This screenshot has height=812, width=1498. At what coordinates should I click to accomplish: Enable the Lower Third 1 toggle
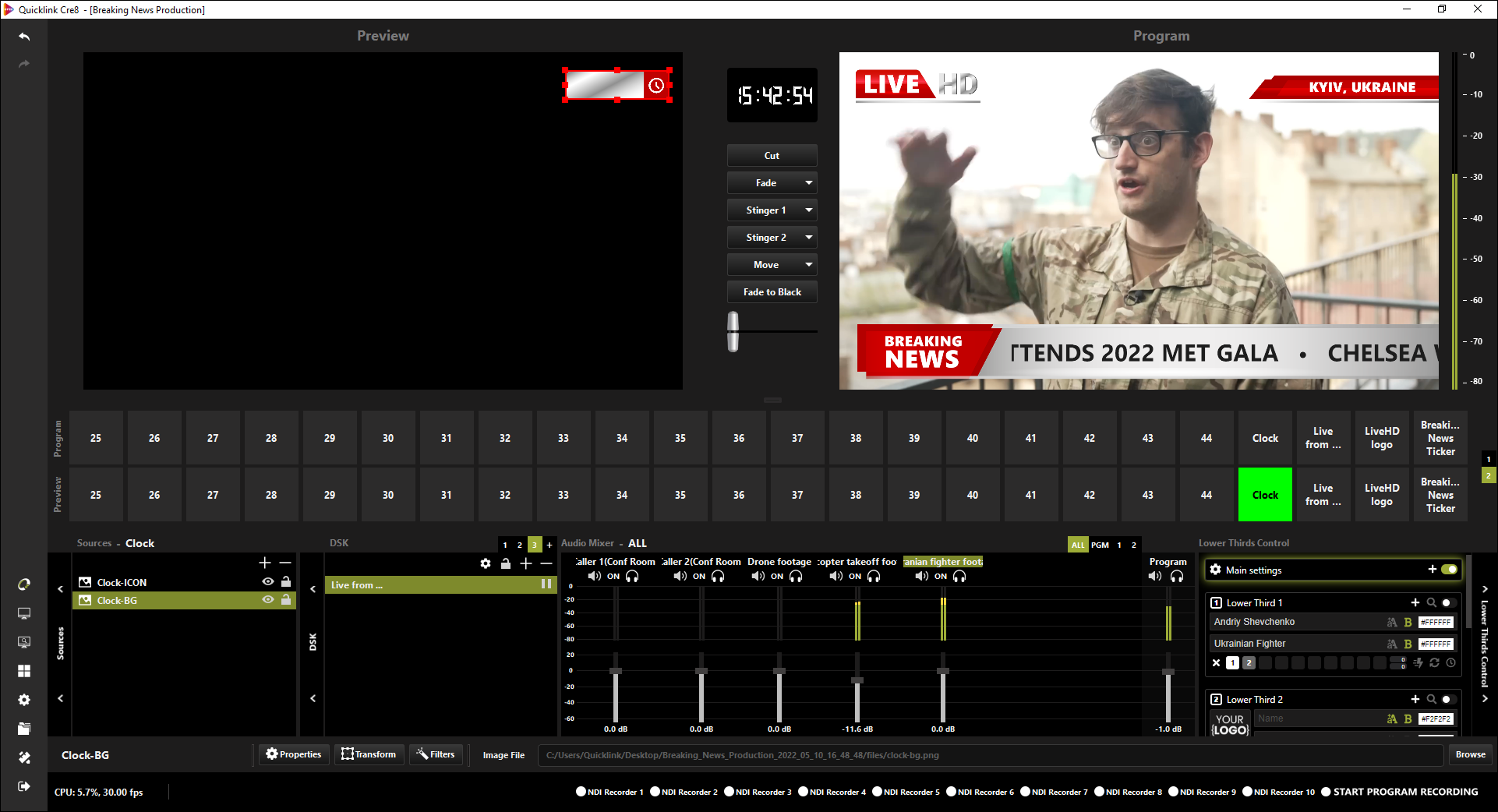(1447, 602)
